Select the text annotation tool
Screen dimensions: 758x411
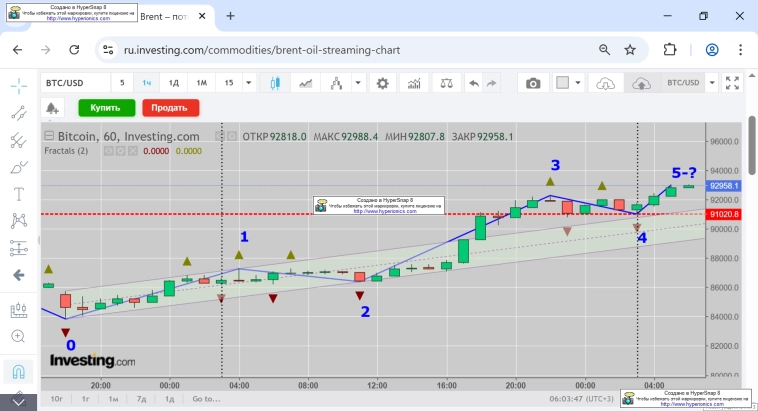[x=18, y=193]
